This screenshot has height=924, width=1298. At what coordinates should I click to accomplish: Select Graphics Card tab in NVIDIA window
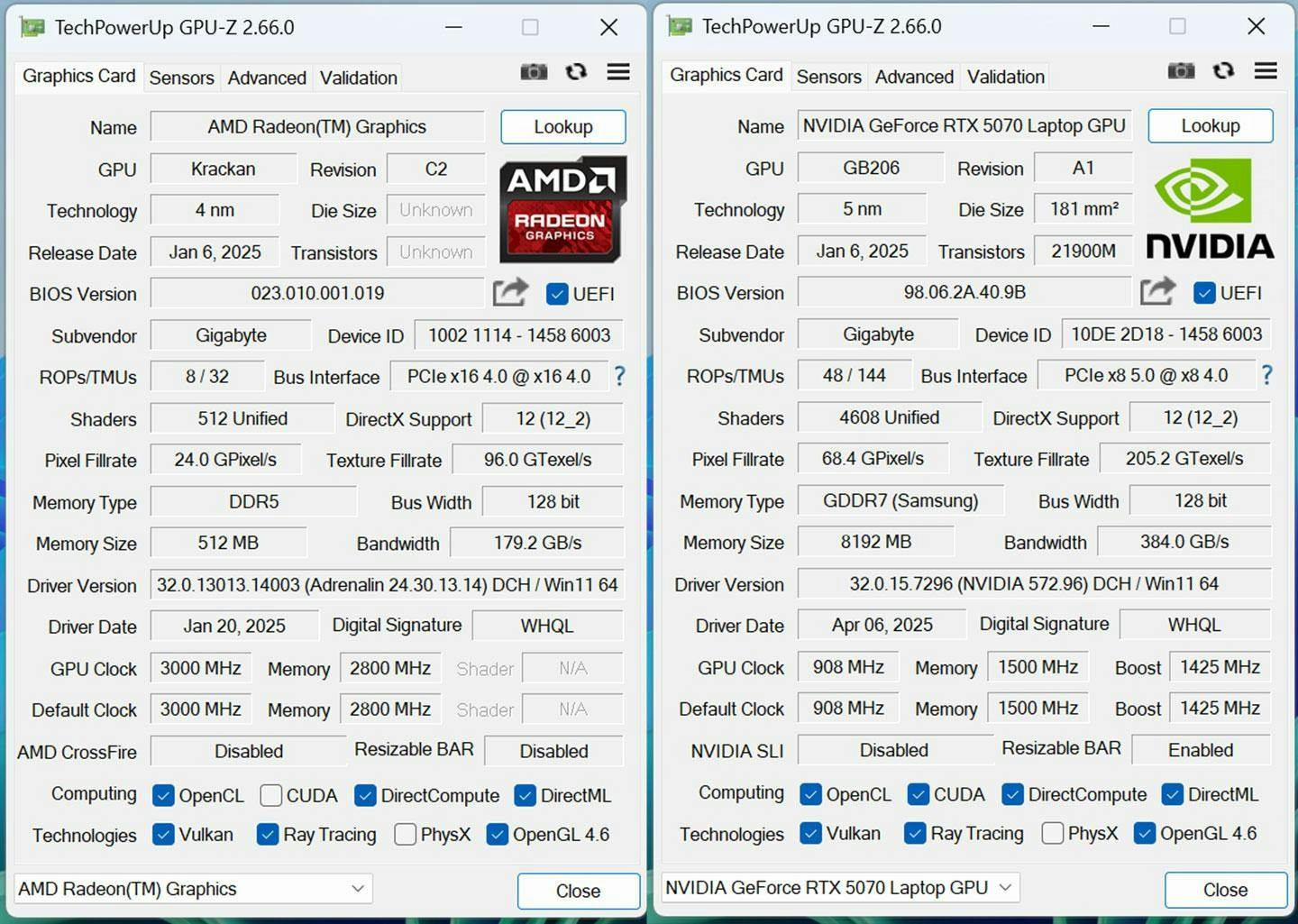(726, 75)
